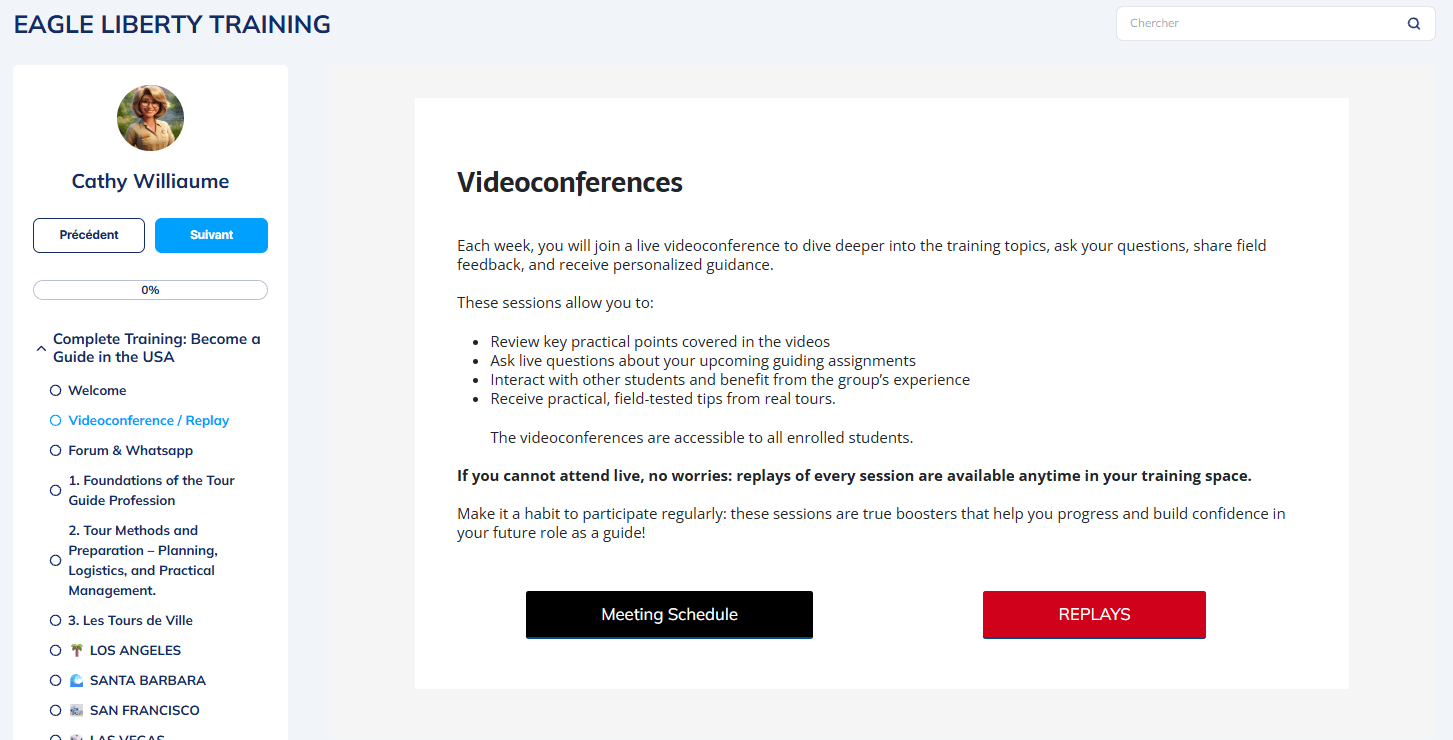This screenshot has width=1453, height=740.
Task: Go to the Forum & Whatsapp item
Action: 130,451
